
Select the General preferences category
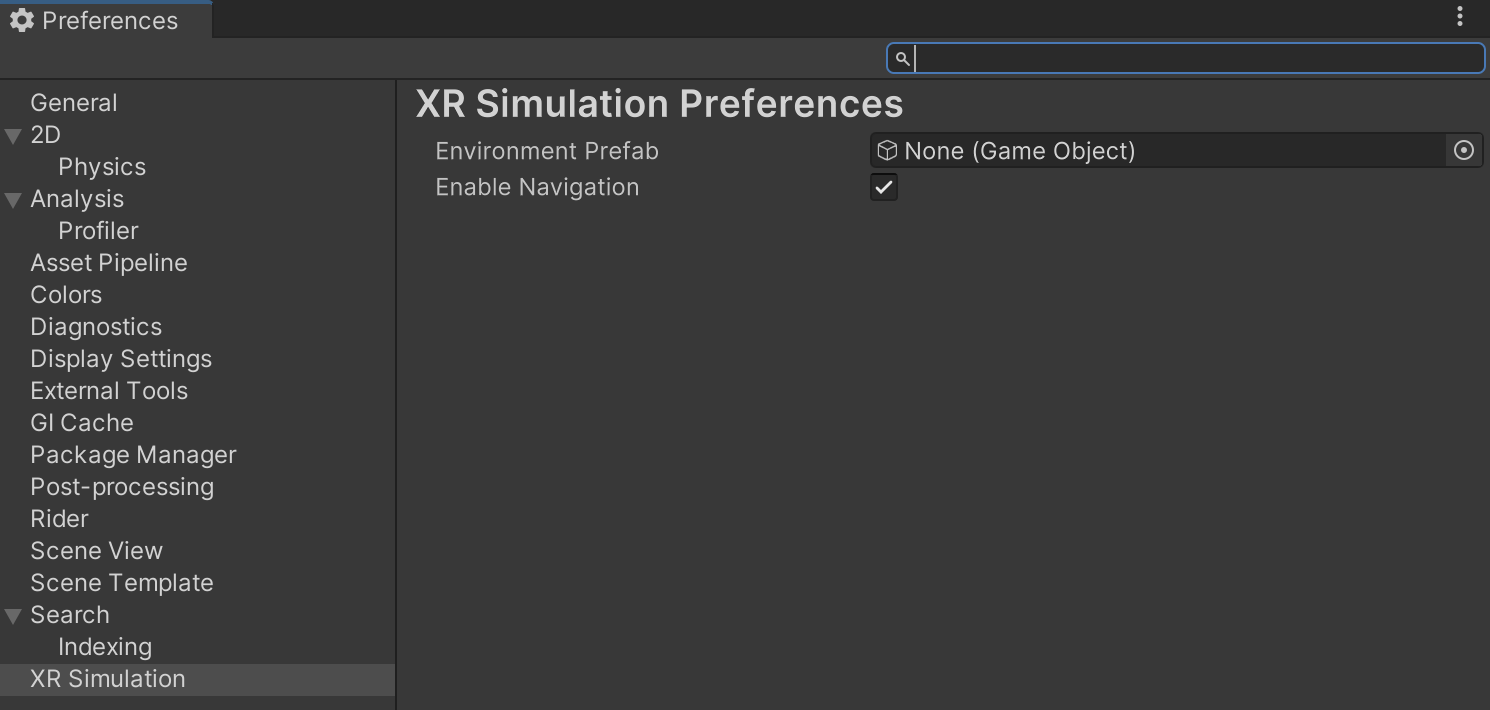click(x=74, y=102)
